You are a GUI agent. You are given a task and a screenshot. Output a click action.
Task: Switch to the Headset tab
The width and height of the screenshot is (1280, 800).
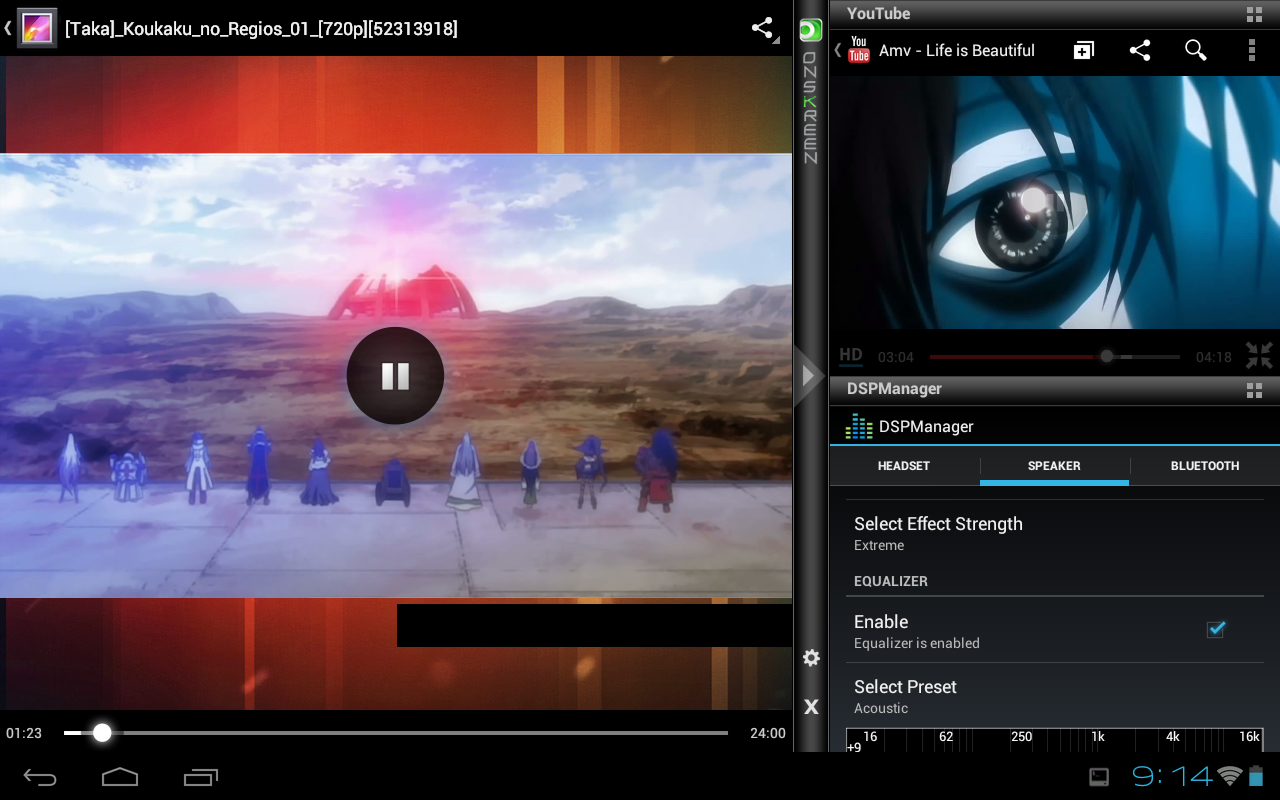coord(904,466)
